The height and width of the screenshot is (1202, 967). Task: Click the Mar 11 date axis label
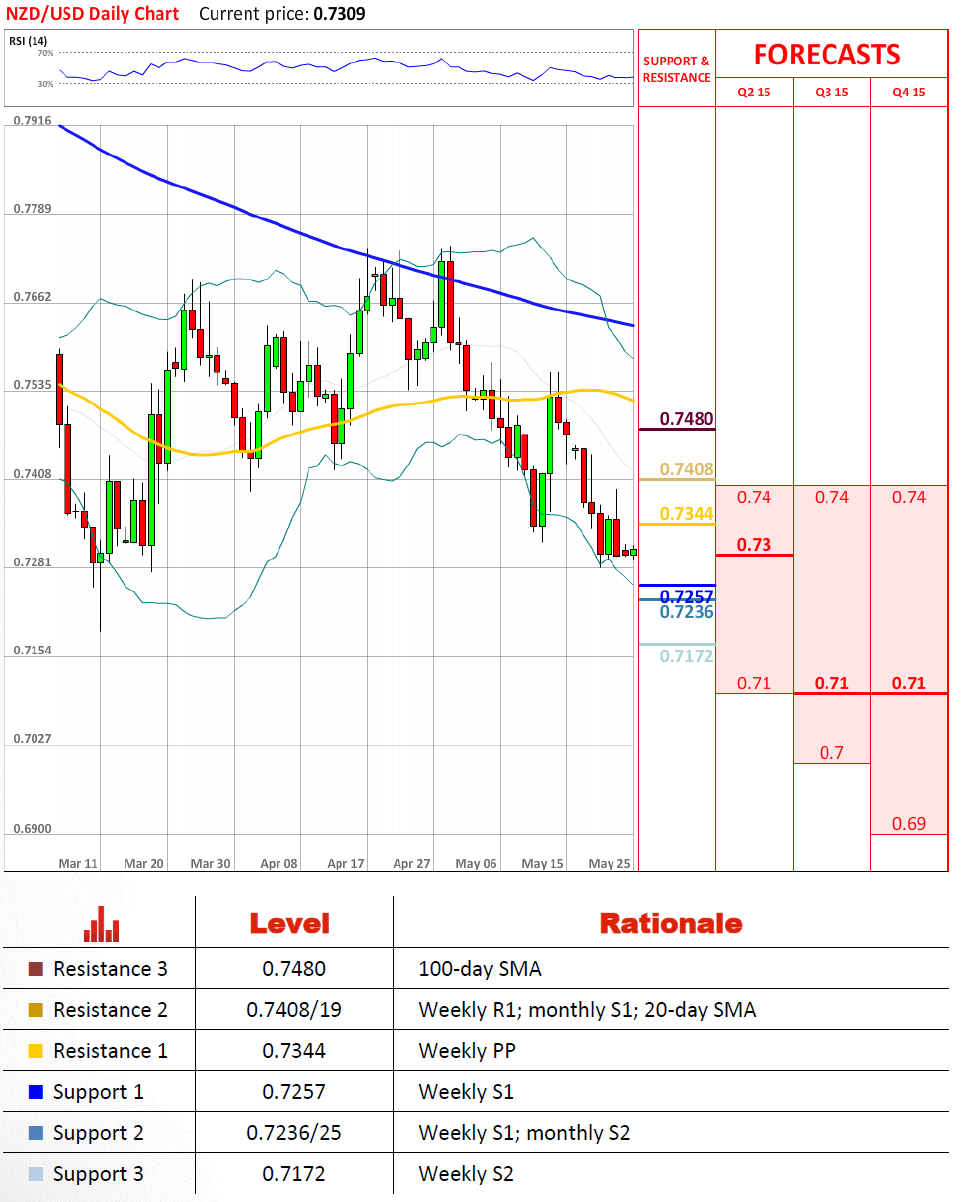(78, 863)
